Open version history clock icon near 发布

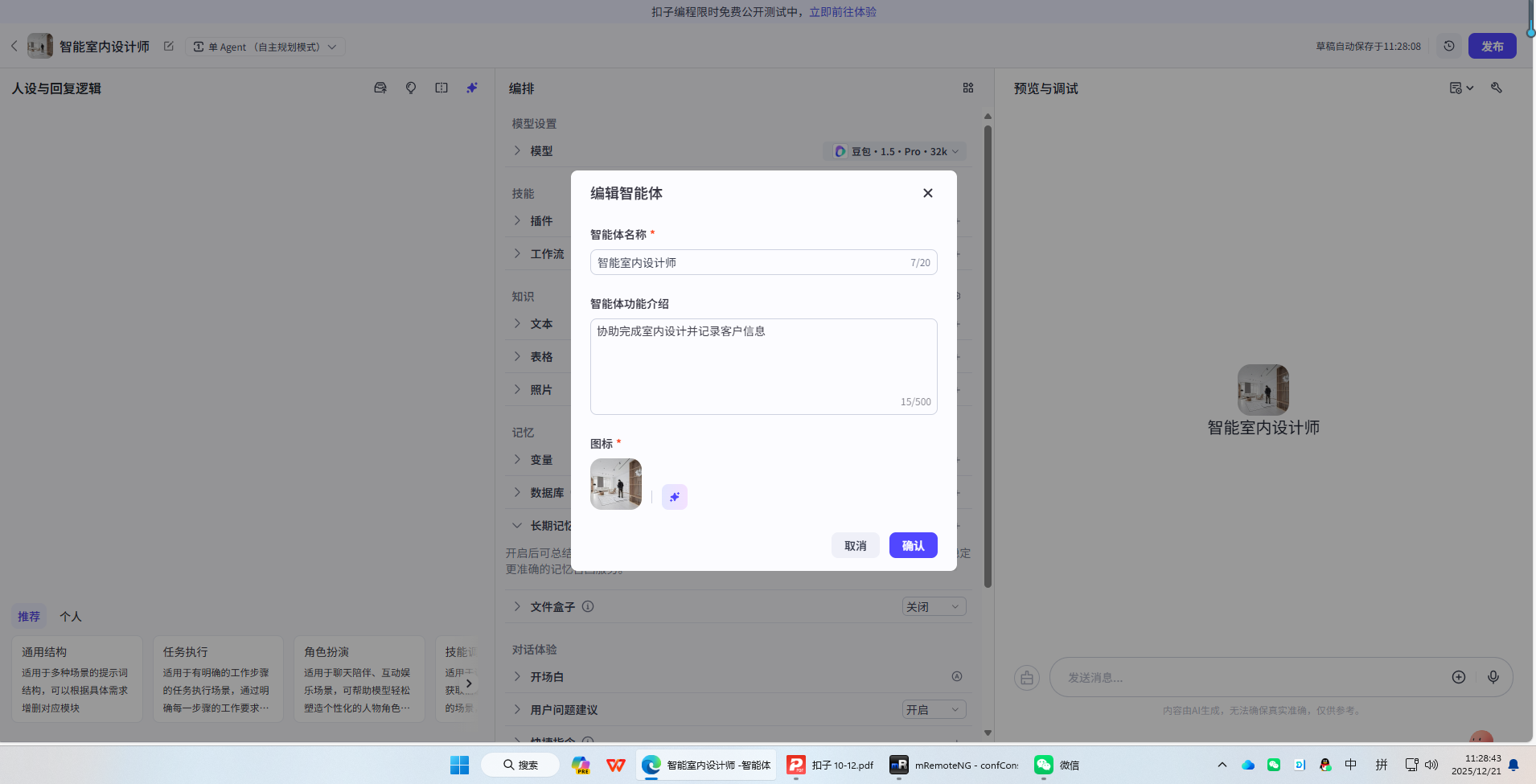click(1448, 46)
